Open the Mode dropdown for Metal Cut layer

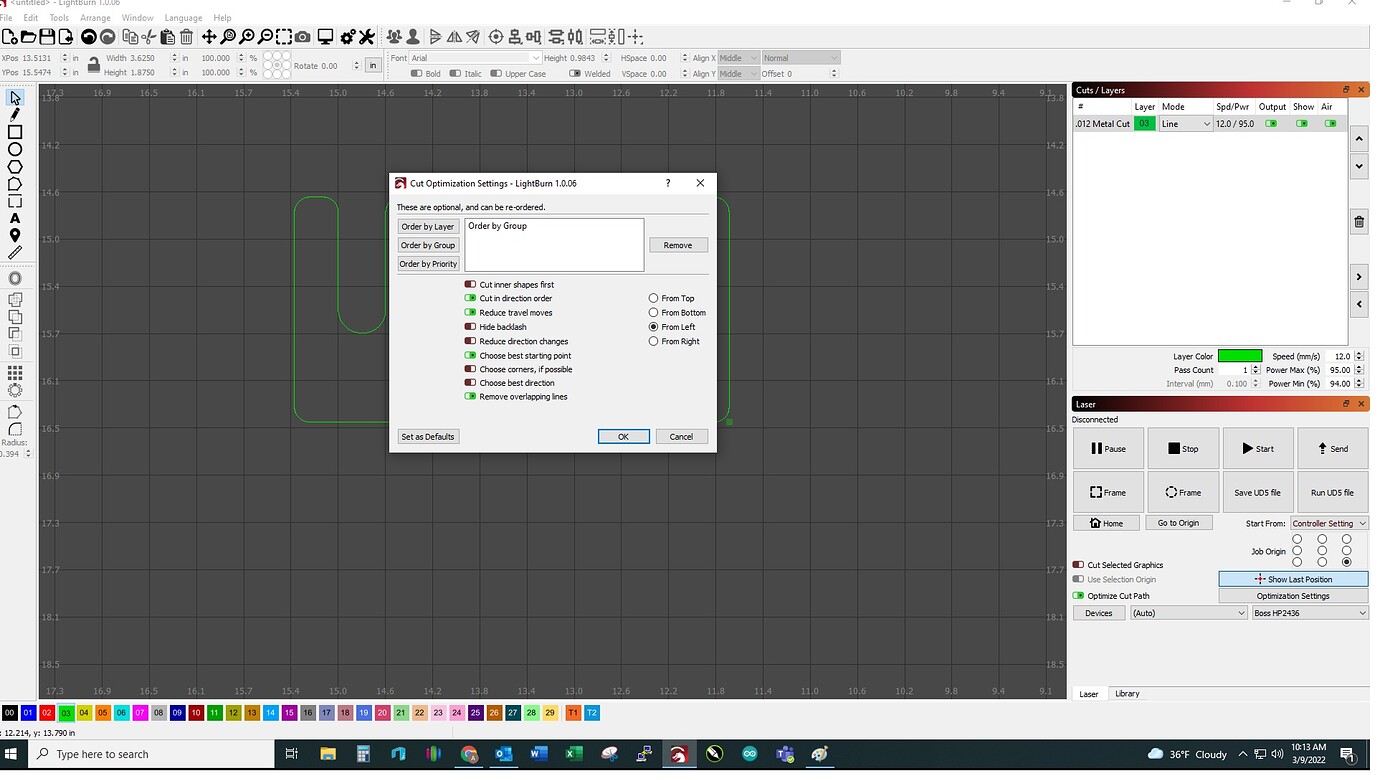click(x=1185, y=123)
